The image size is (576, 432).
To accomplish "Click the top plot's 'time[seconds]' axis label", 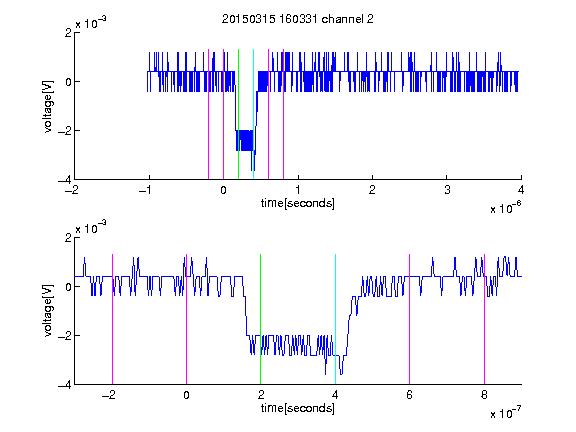I will pos(298,203).
